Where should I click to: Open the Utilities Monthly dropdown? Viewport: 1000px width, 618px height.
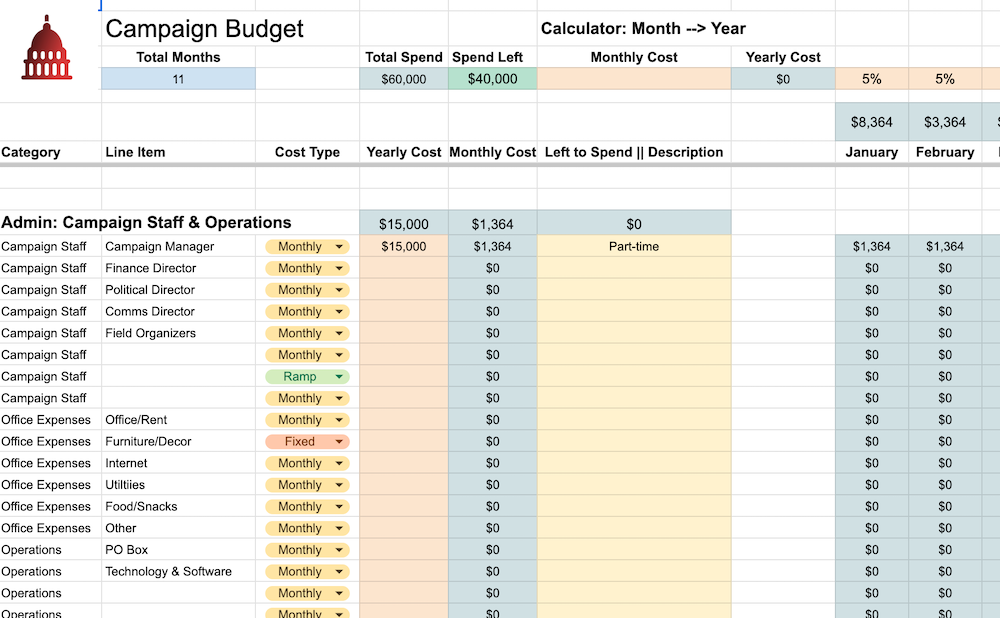306,484
